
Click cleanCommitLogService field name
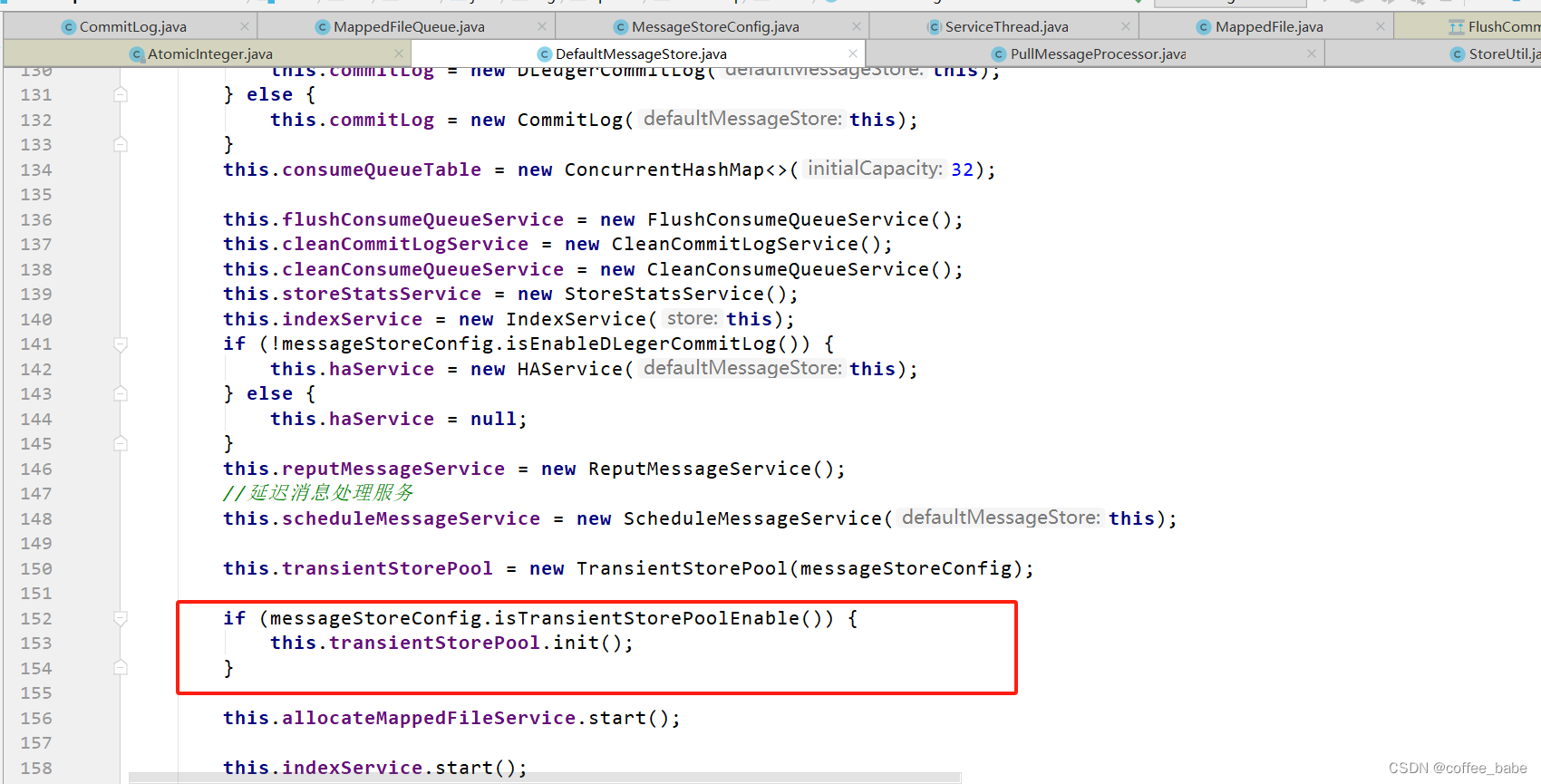[405, 244]
